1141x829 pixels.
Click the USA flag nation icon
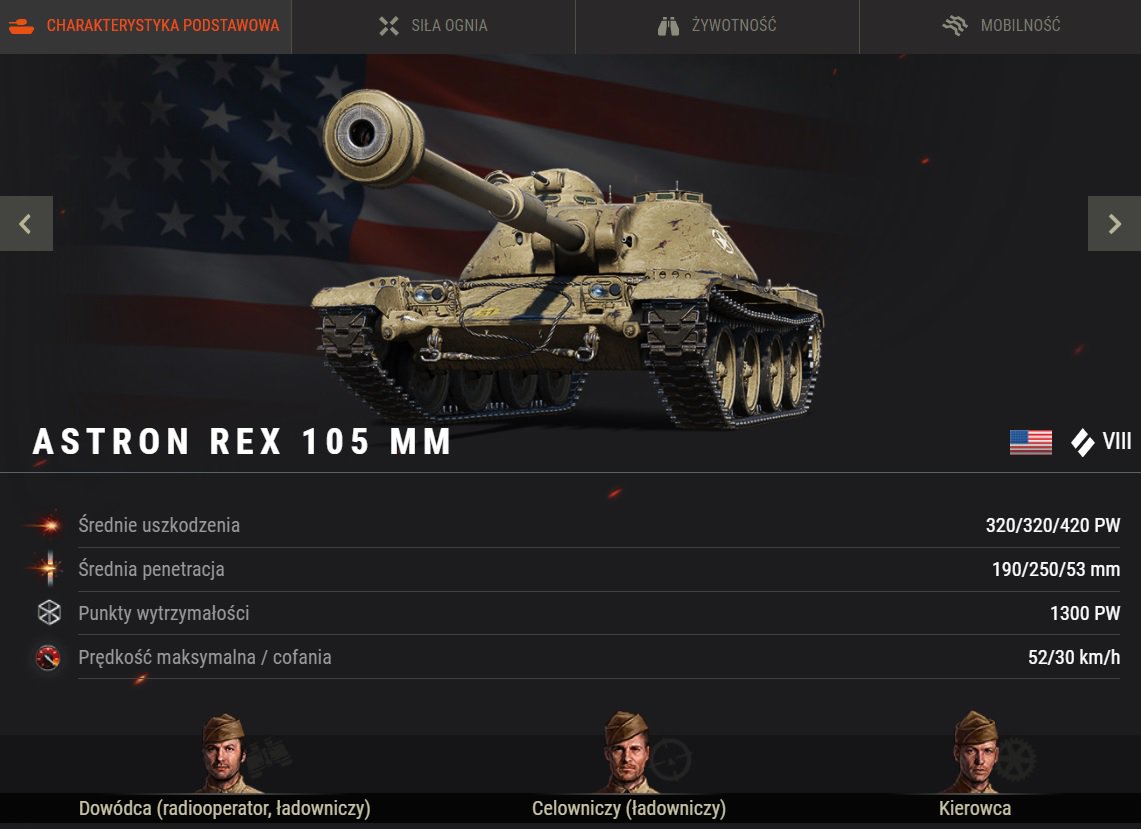pyautogui.click(x=1030, y=442)
